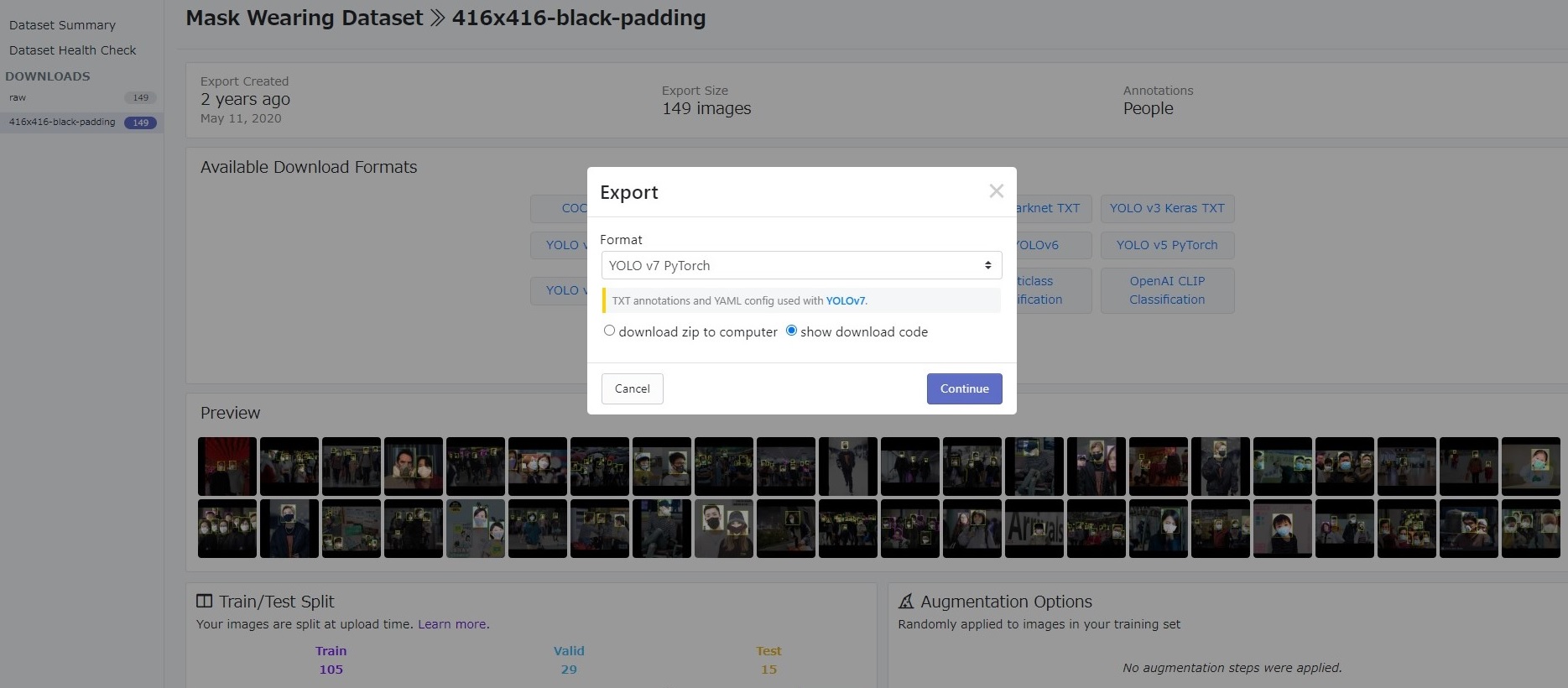Open the Format dropdown showing YOLO v7 PyTorch
Image resolution: width=1568 pixels, height=688 pixels.
[800, 265]
